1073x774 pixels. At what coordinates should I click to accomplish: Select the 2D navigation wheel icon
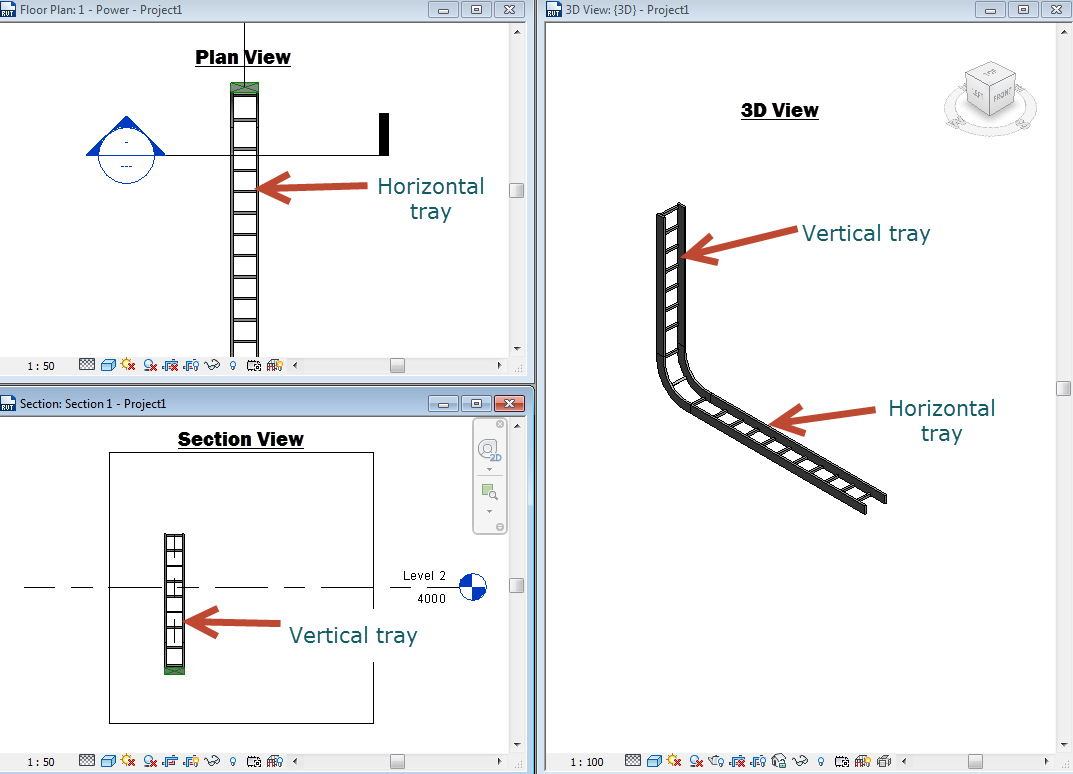tap(487, 448)
